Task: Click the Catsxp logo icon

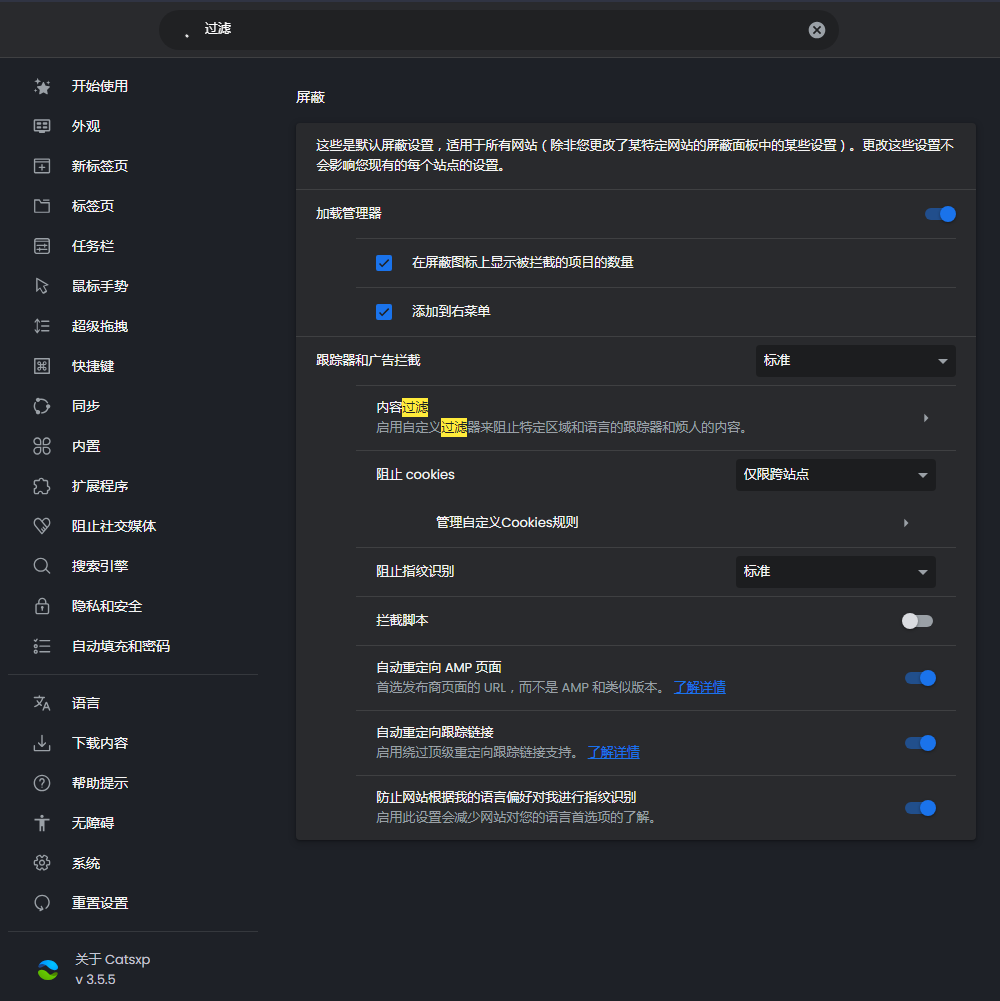Action: coord(48,970)
